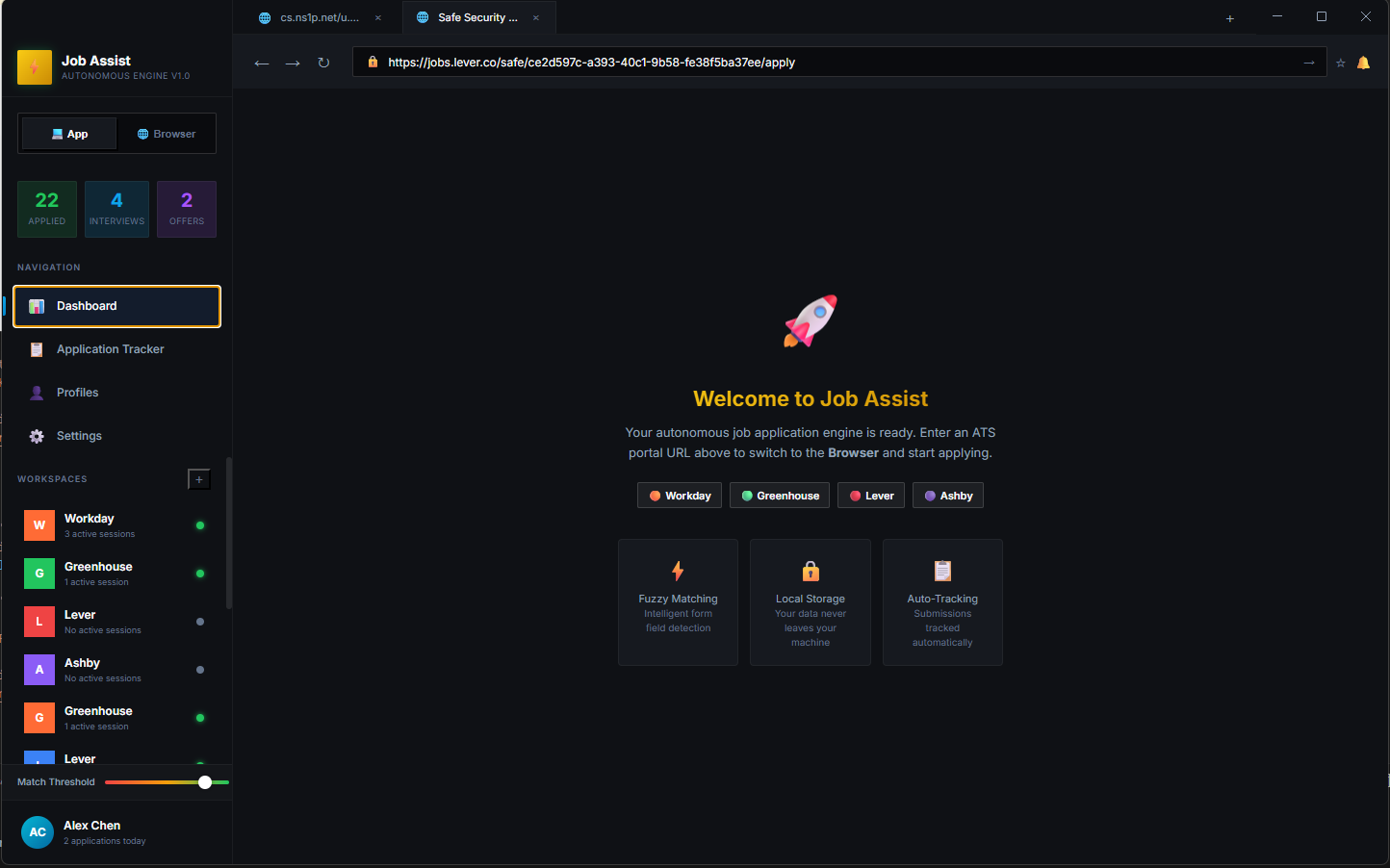Click the workspaces list scrollbar
1390x868 pixels.
[x=229, y=533]
